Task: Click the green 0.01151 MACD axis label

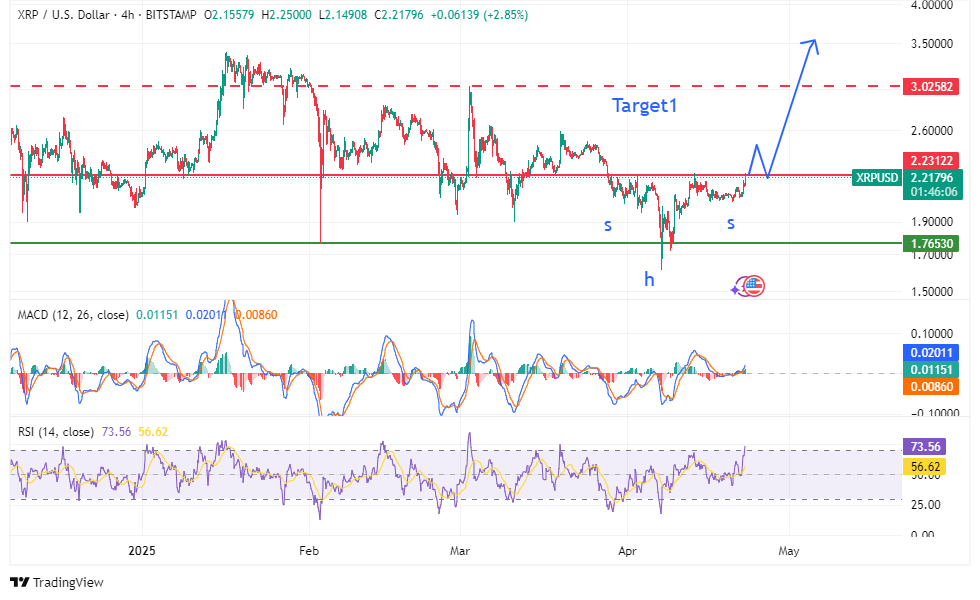Action: click(x=931, y=370)
